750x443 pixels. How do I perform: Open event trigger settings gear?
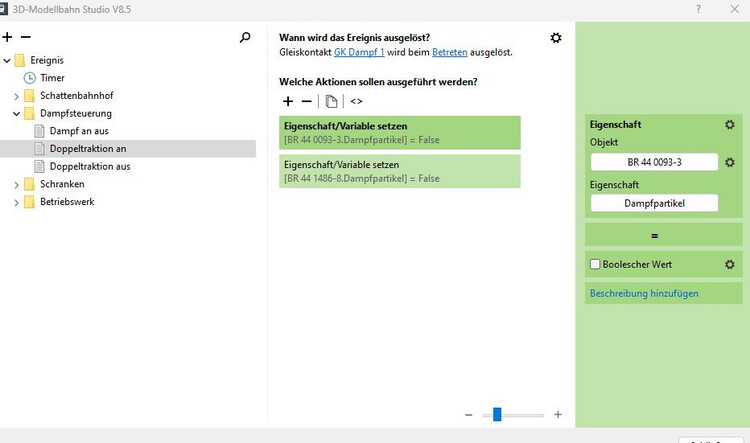556,37
